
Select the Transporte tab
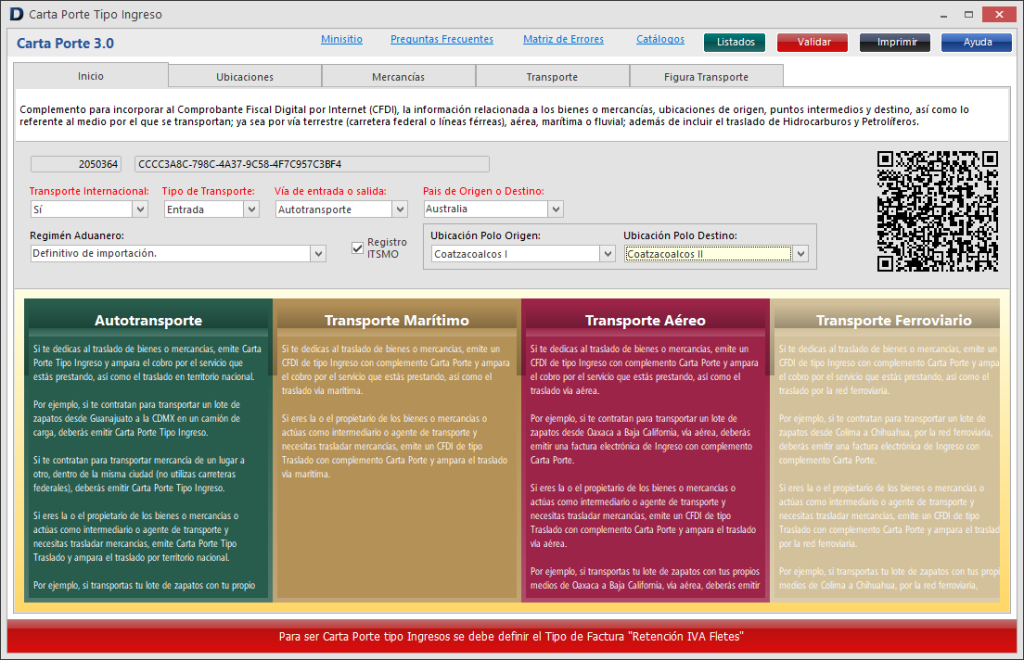(x=552, y=76)
